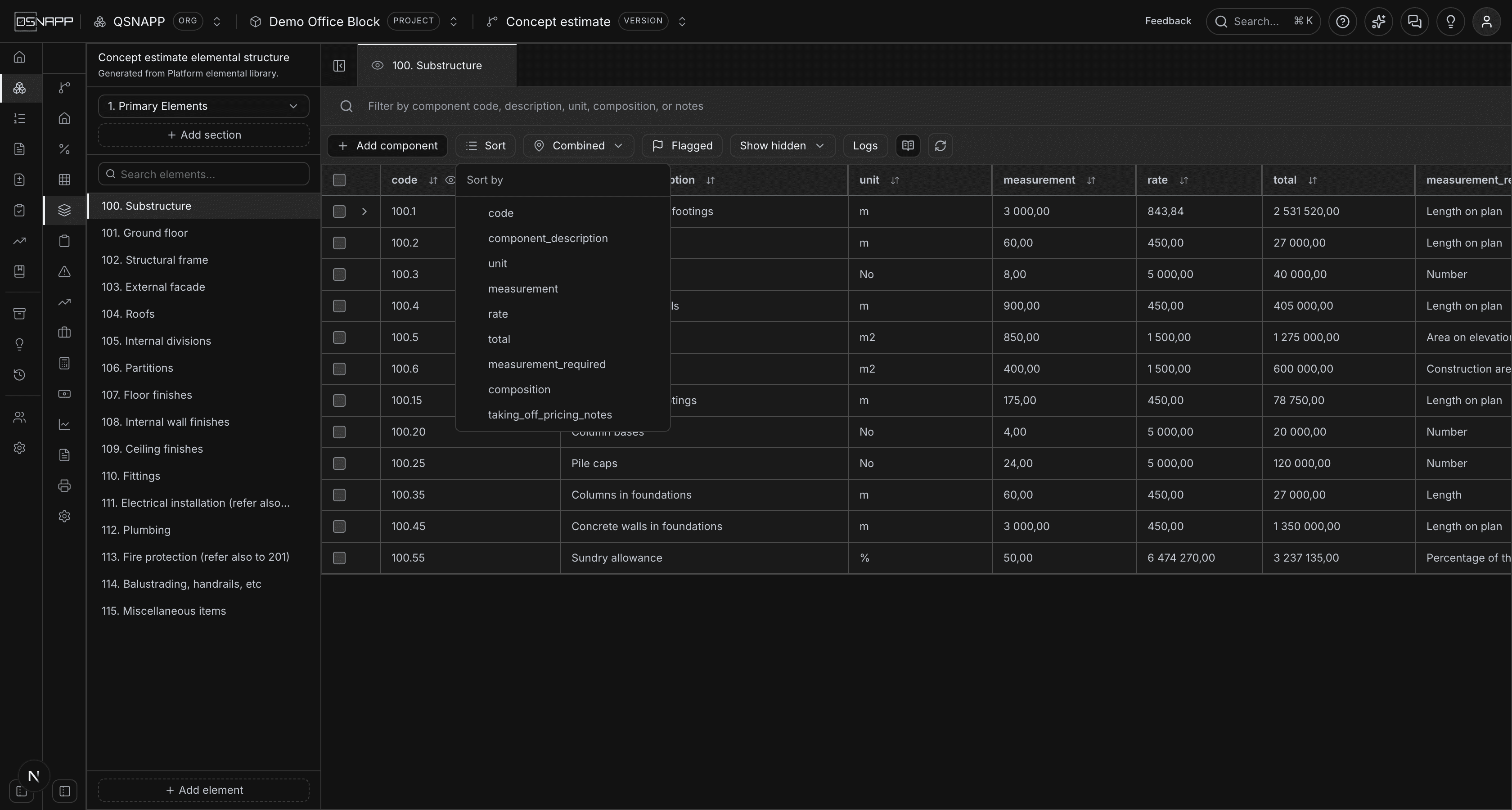
Task: Select the layers stack icon in second sidebar
Action: coord(64,210)
